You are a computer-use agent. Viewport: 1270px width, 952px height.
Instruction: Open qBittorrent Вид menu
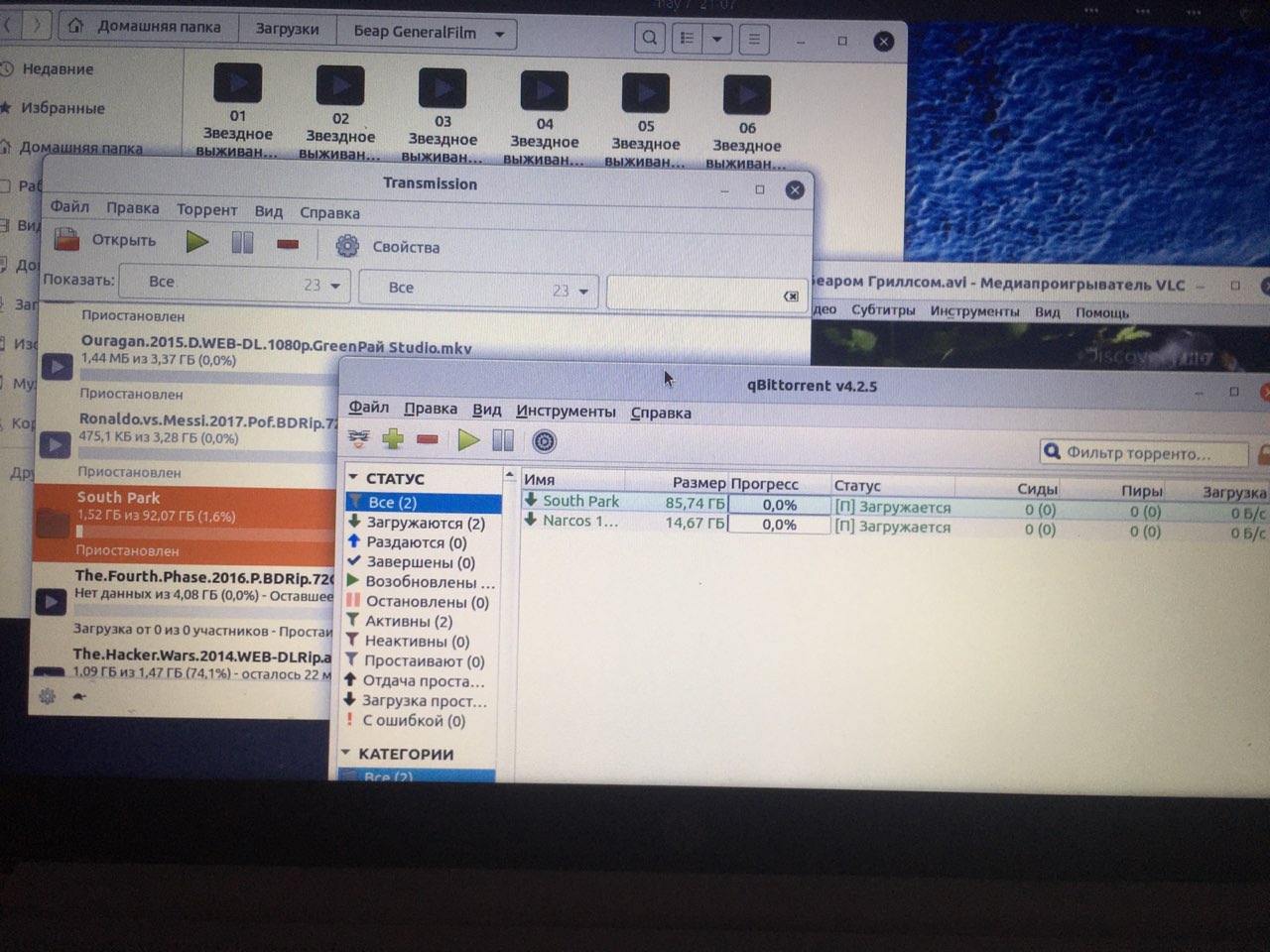(487, 410)
